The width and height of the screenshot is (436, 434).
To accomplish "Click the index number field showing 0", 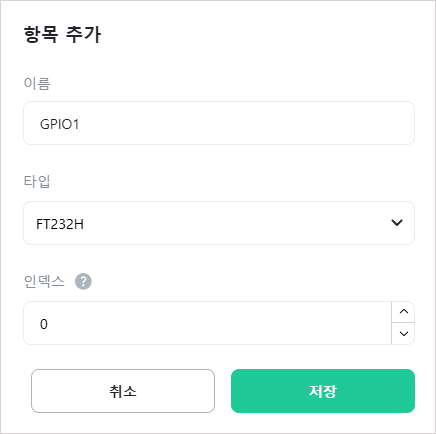I will click(x=207, y=323).
